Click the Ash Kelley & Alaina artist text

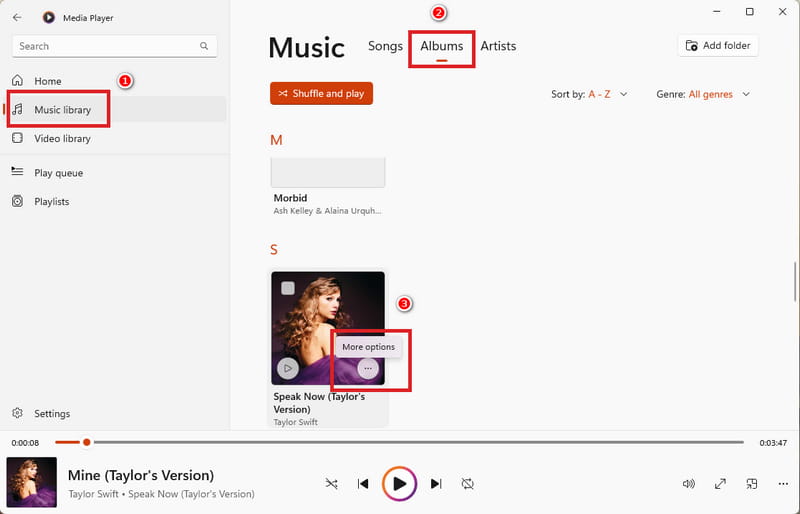coord(327,211)
